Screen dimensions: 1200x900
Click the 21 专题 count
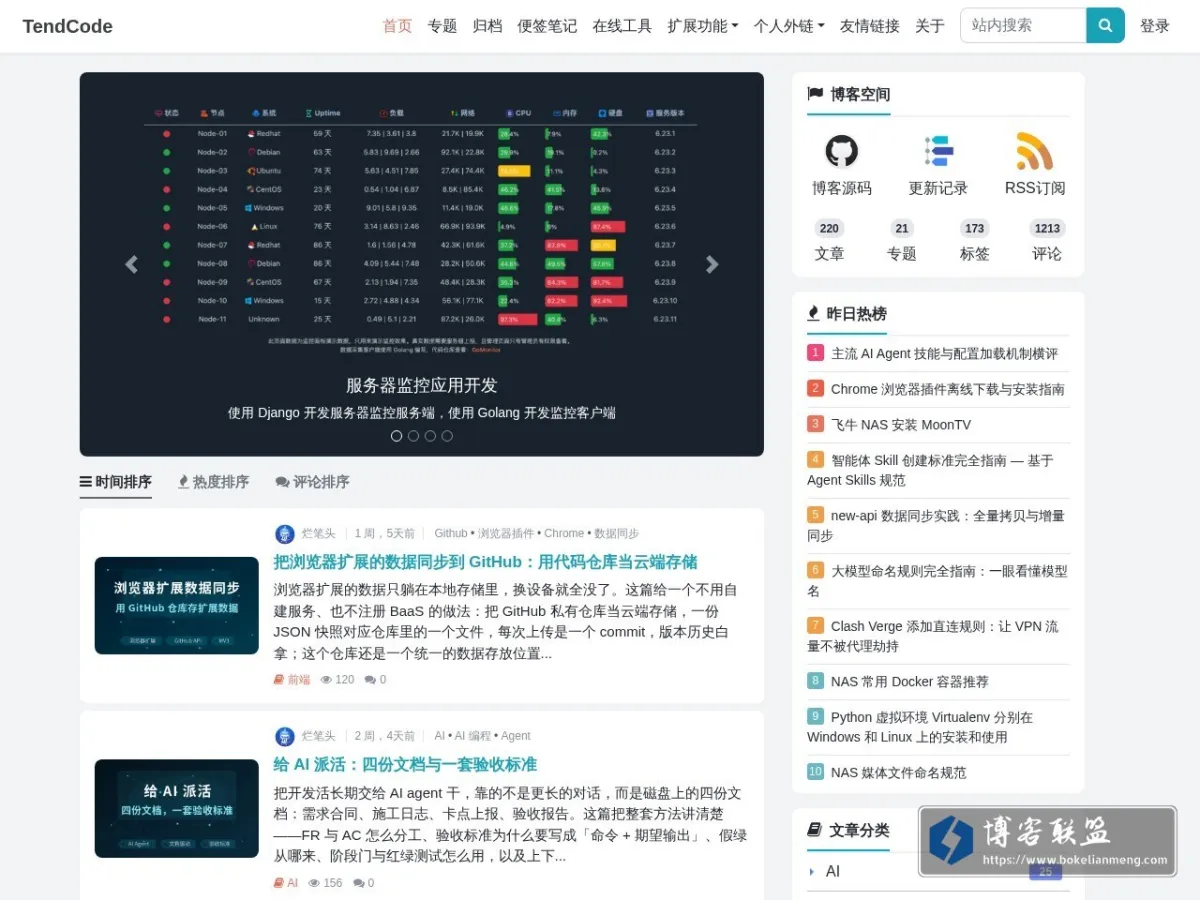pos(902,242)
